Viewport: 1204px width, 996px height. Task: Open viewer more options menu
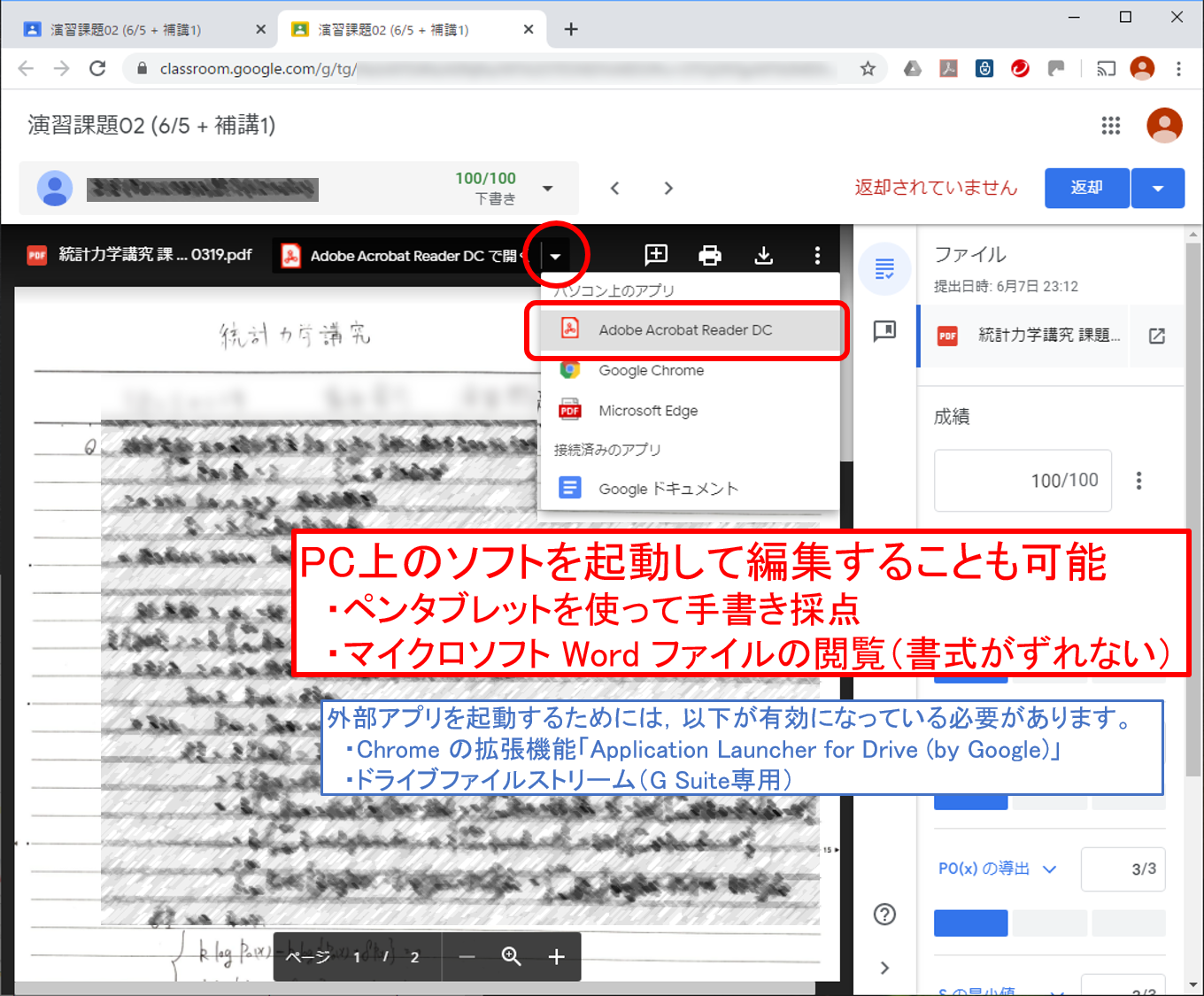[x=817, y=255]
